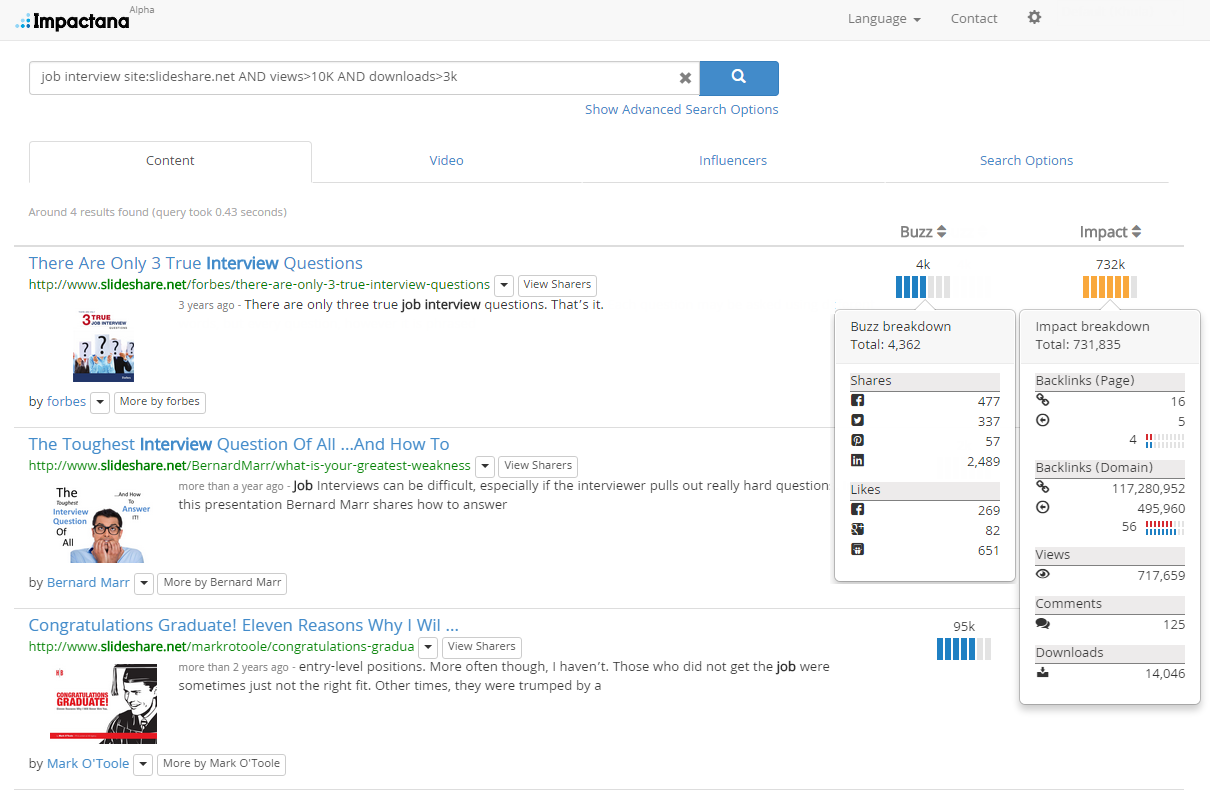The height and width of the screenshot is (795, 1210).
Task: Open the dropdown next to author Mark O'Toole
Action: click(x=144, y=764)
